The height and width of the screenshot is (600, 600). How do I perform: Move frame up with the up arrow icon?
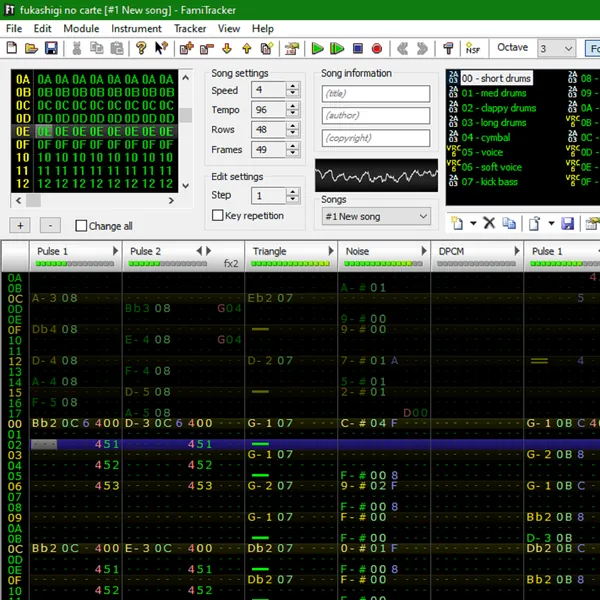(247, 48)
